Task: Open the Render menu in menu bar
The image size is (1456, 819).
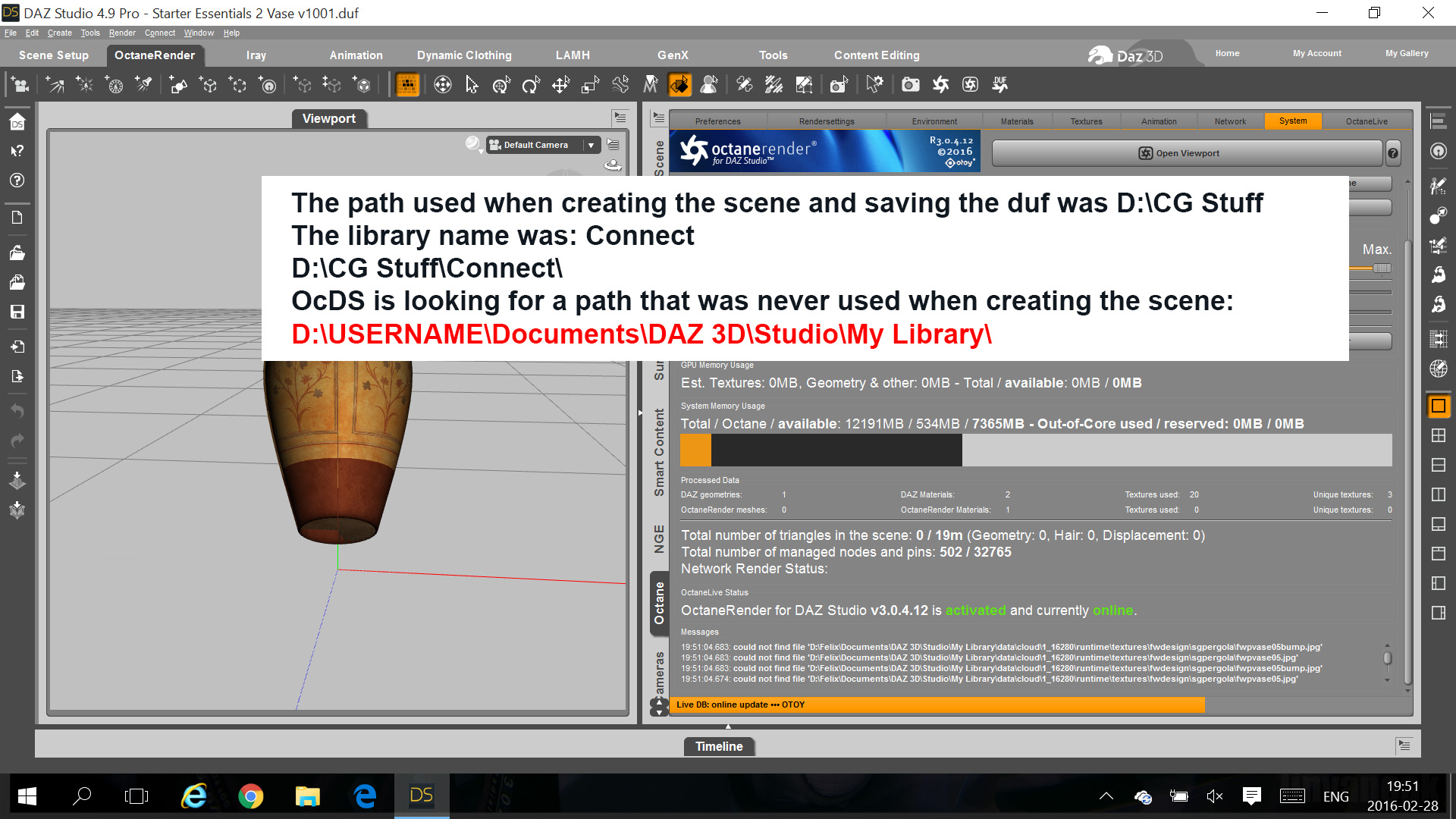Action: tap(121, 33)
